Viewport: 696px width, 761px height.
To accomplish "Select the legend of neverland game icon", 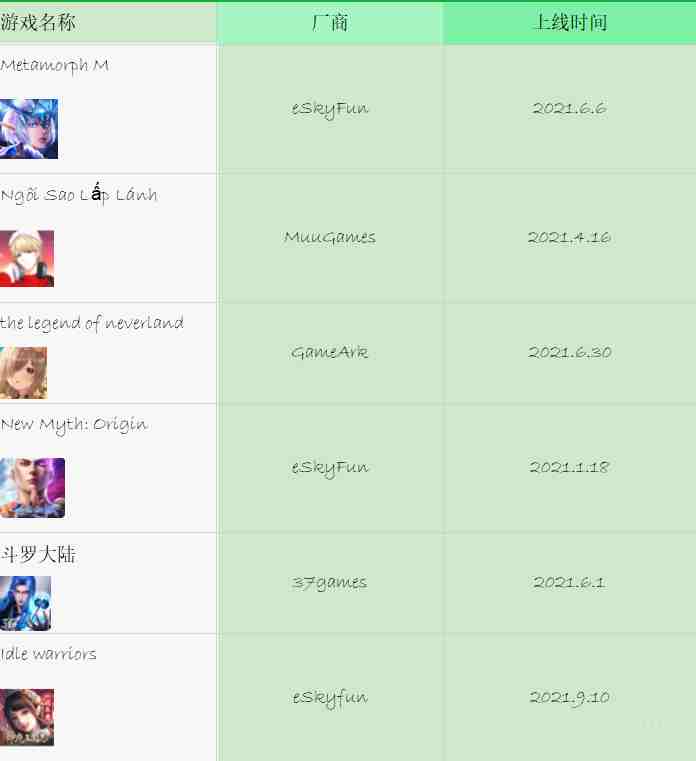I will tap(23, 373).
